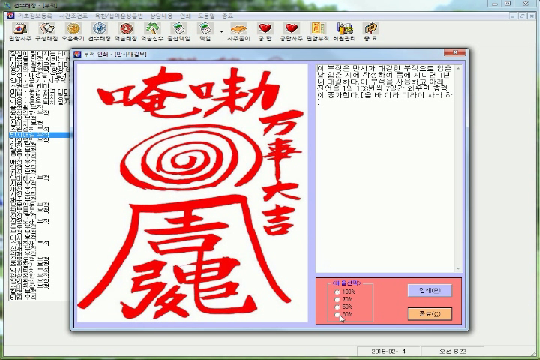The image size is (540, 360).
Task: Click the description scrollbar down arrow
Action: [x=458, y=269]
